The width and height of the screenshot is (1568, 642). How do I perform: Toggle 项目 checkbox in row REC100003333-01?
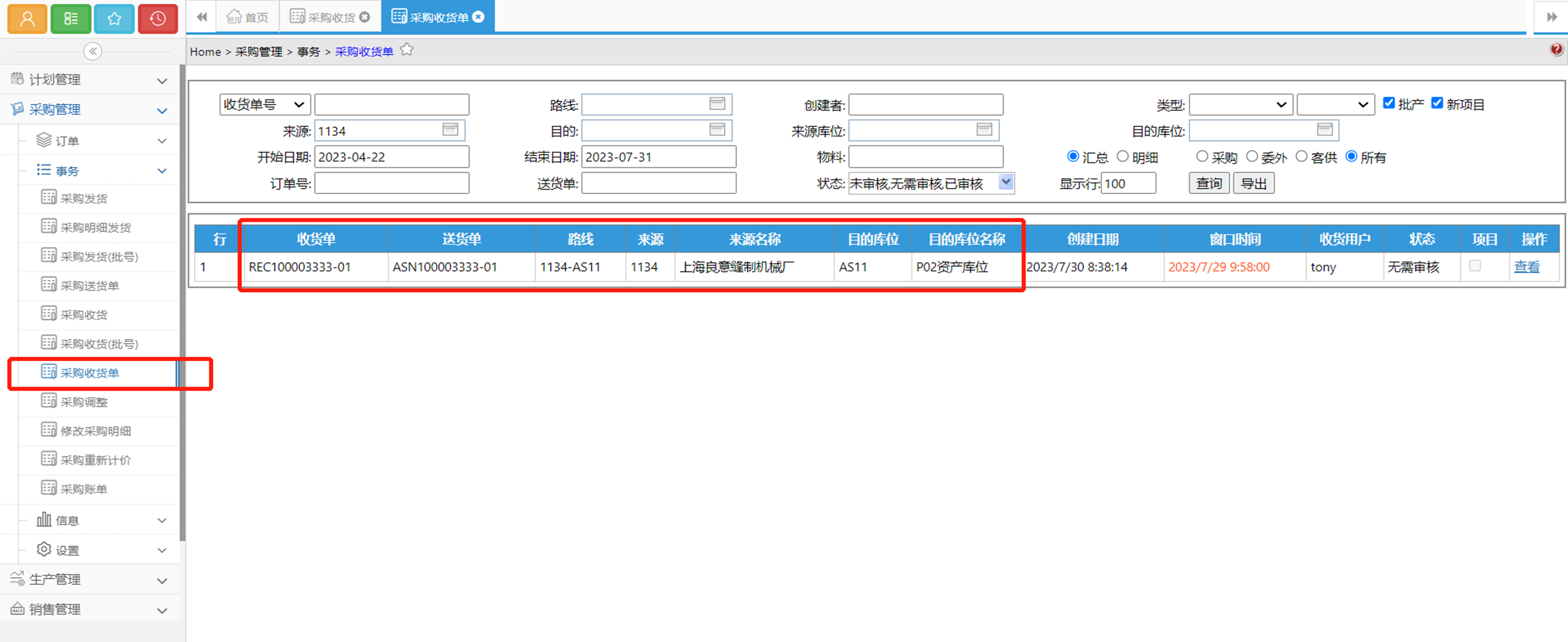[x=1475, y=266]
